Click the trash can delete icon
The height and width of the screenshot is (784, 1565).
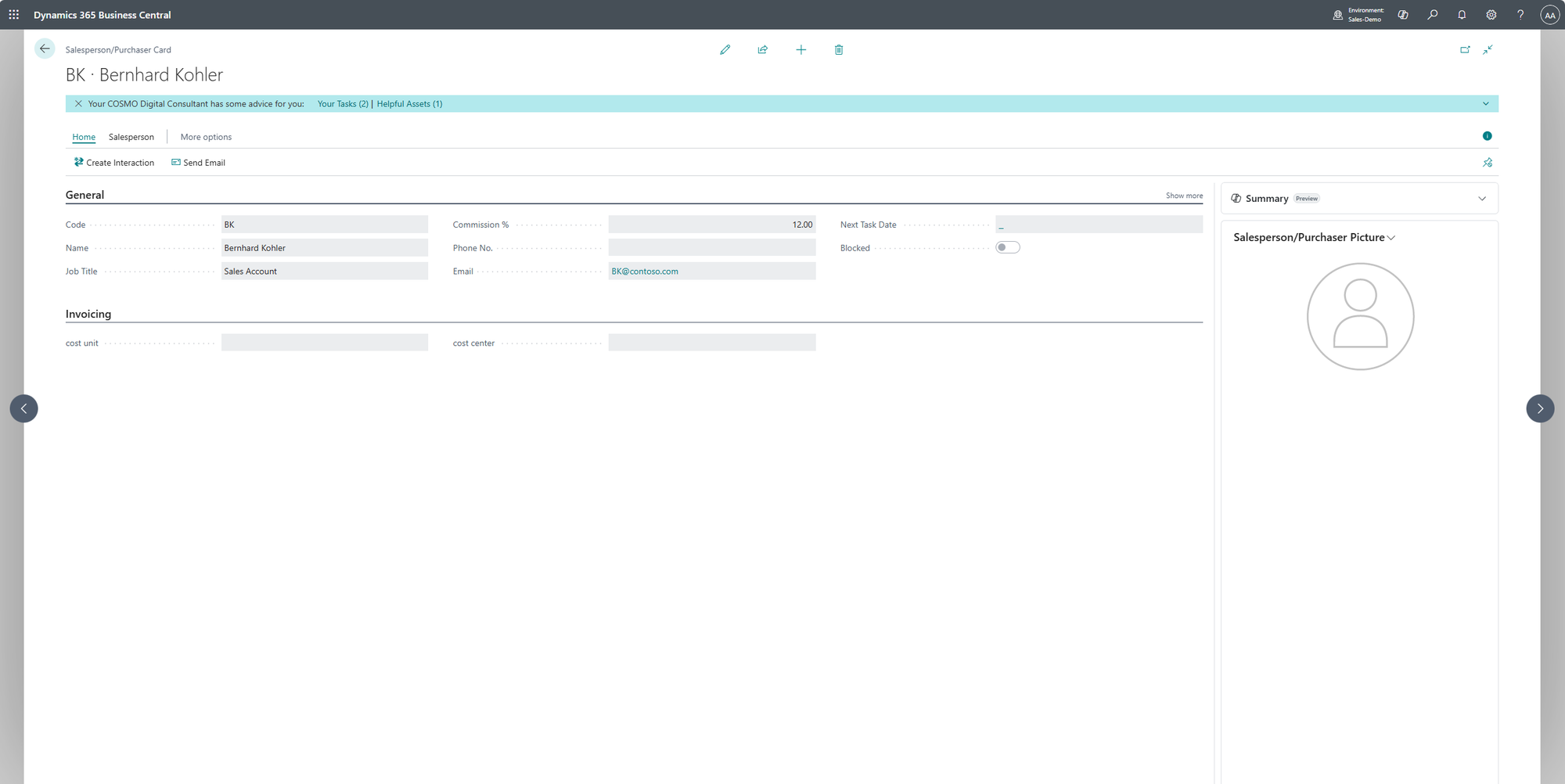[x=838, y=50]
